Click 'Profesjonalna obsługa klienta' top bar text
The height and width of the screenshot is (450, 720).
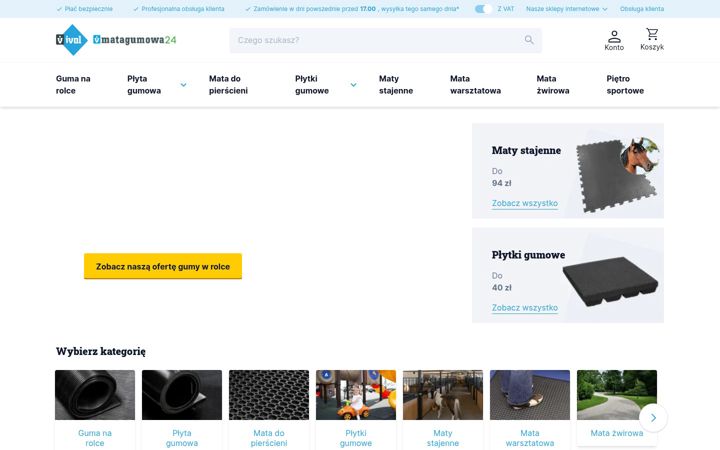183,9
